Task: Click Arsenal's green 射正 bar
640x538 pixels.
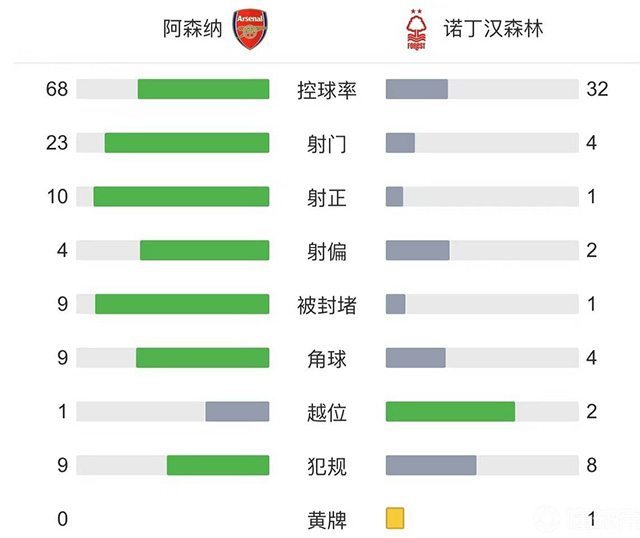Action: pos(181,197)
